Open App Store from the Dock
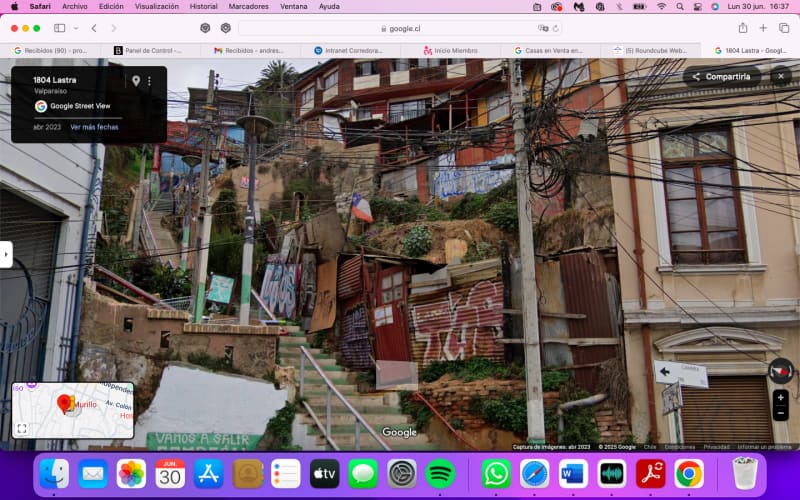This screenshot has height=500, width=800. point(209,474)
